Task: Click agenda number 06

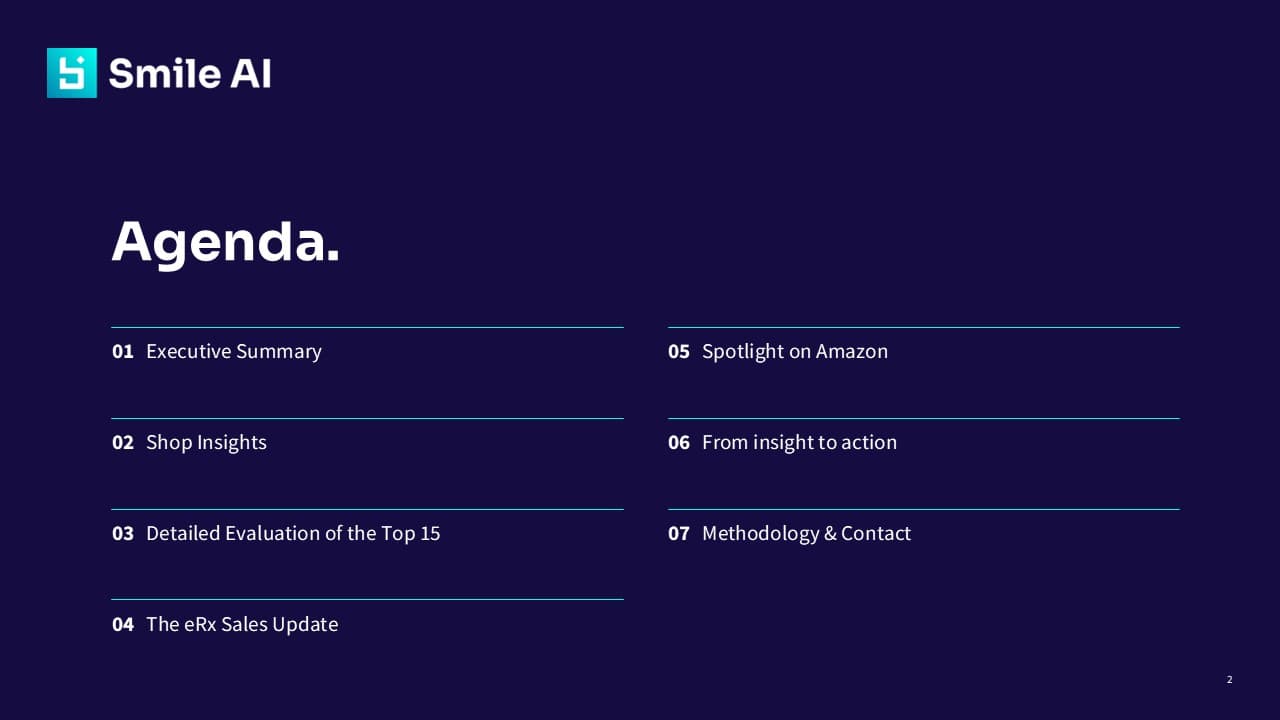Action: point(679,442)
